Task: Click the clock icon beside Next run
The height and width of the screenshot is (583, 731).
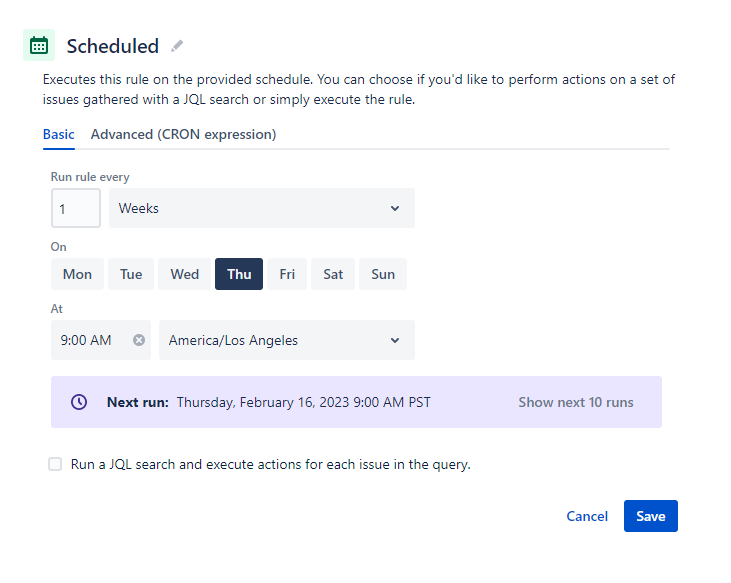Action: (79, 402)
